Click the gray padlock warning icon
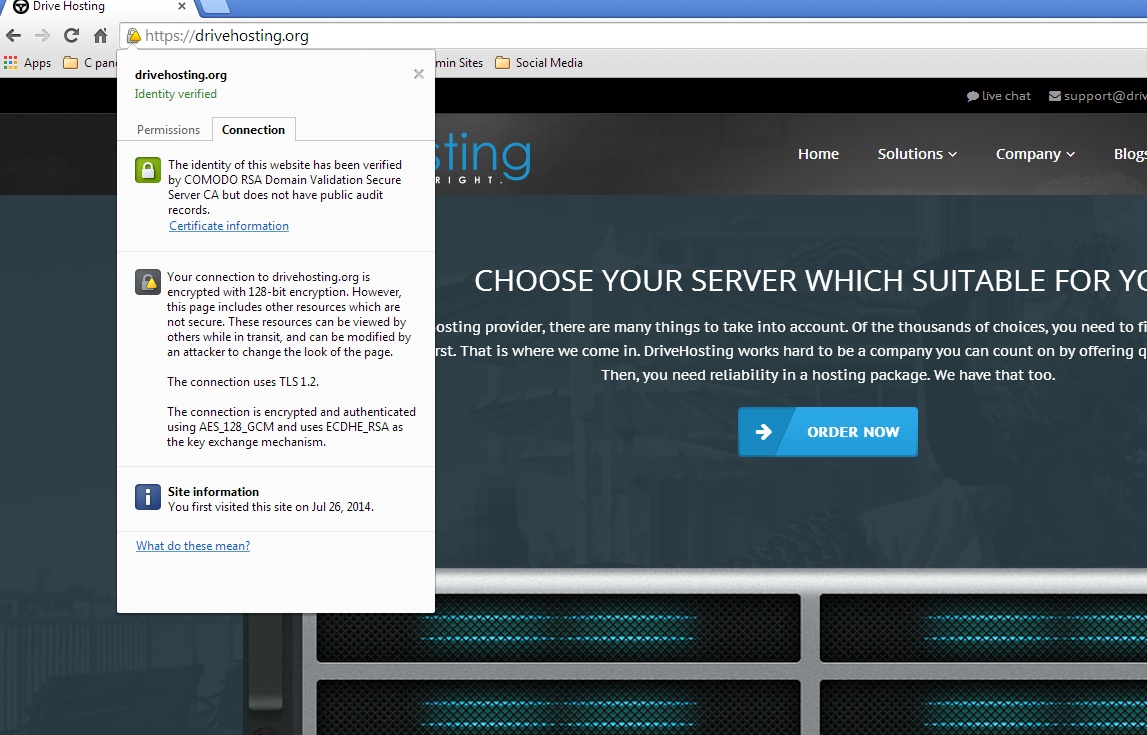This screenshot has width=1147, height=735. click(148, 282)
